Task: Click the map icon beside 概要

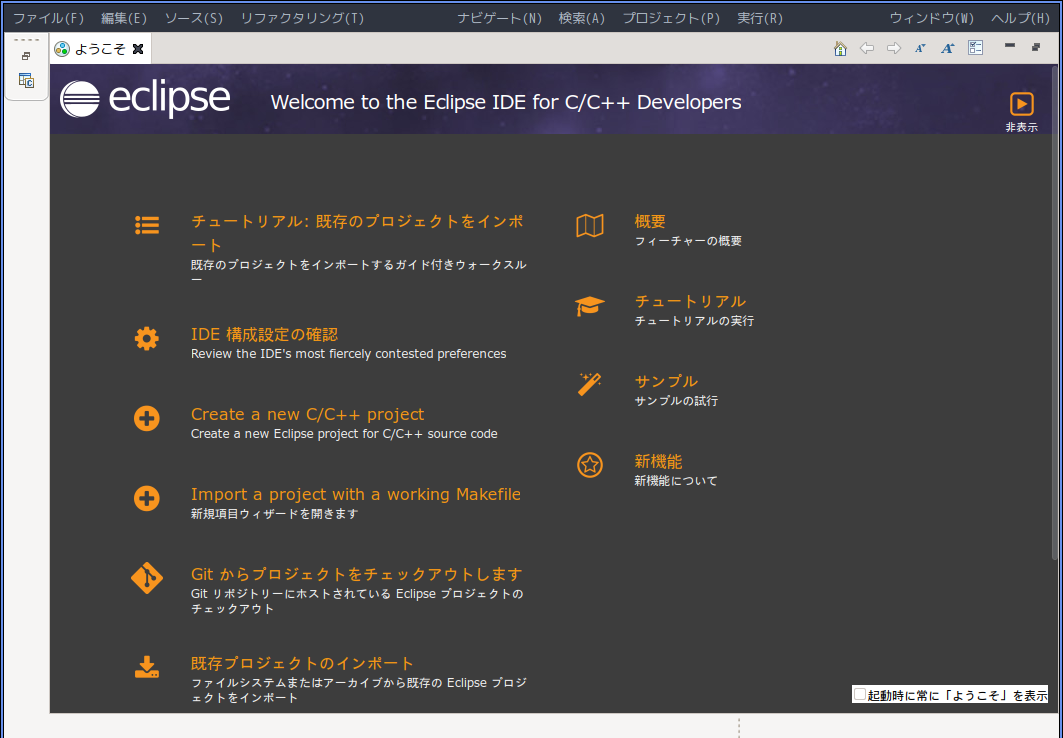Action: [590, 226]
